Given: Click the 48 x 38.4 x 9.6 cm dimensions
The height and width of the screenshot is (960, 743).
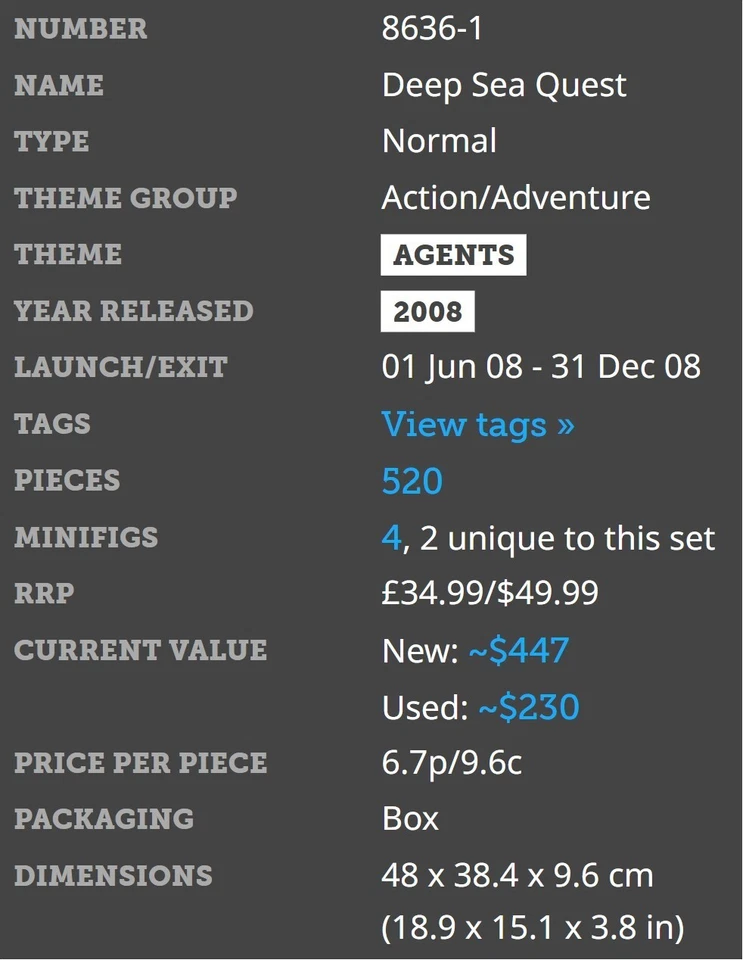Looking at the screenshot, I should (x=517, y=876).
